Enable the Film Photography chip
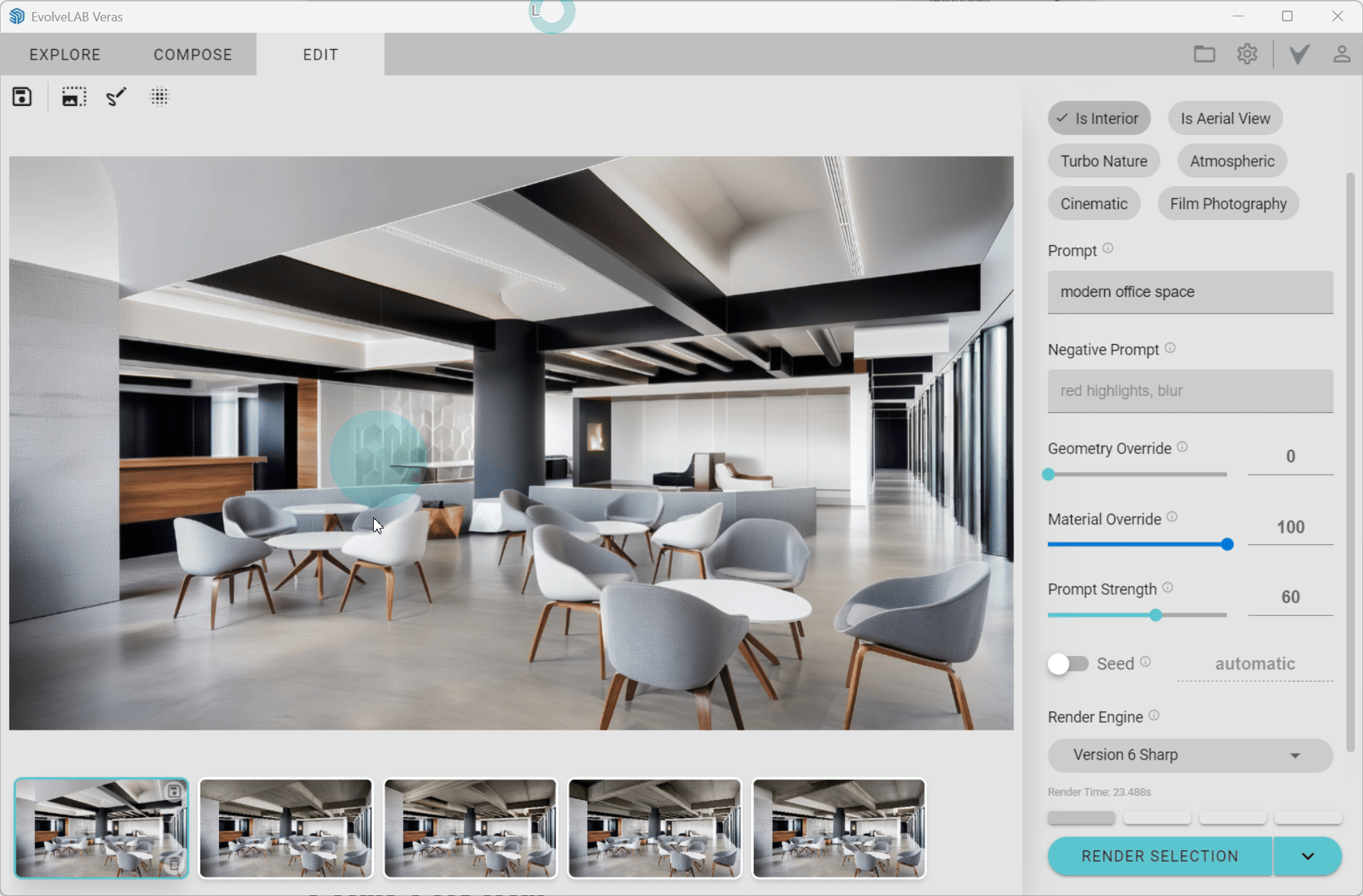Image resolution: width=1363 pixels, height=896 pixels. (x=1228, y=204)
